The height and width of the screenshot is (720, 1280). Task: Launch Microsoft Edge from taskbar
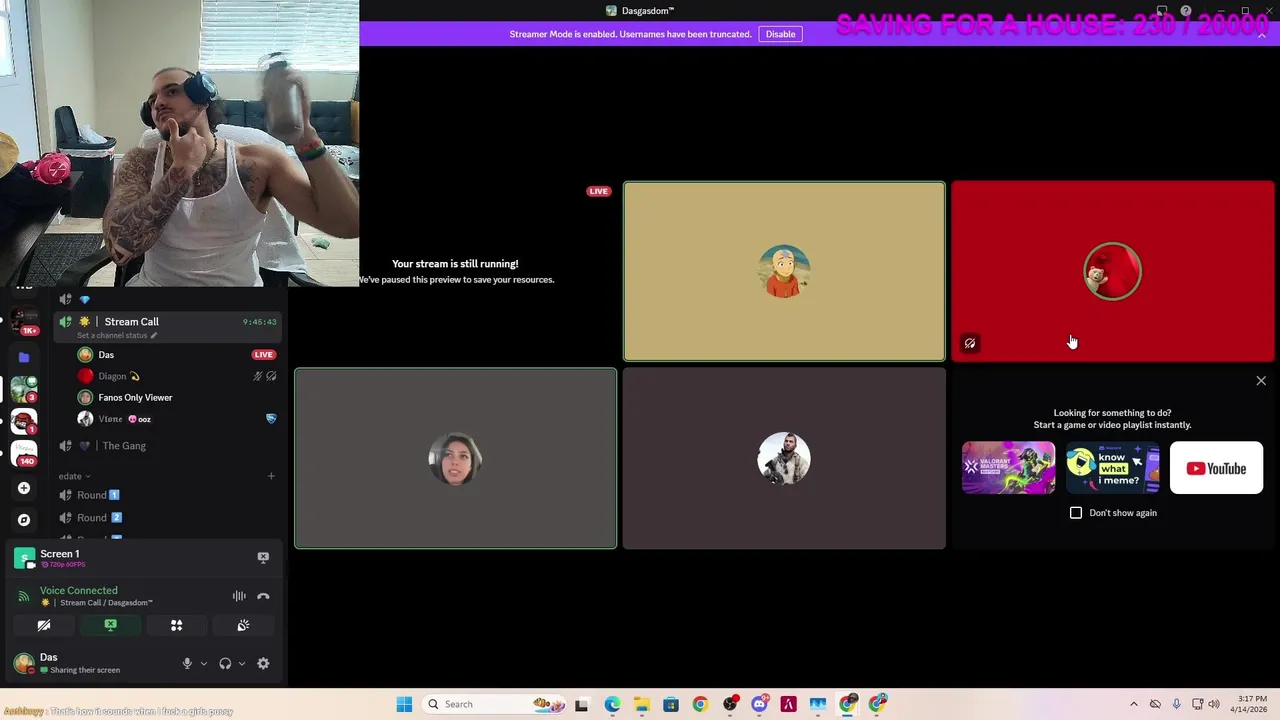pyautogui.click(x=612, y=704)
